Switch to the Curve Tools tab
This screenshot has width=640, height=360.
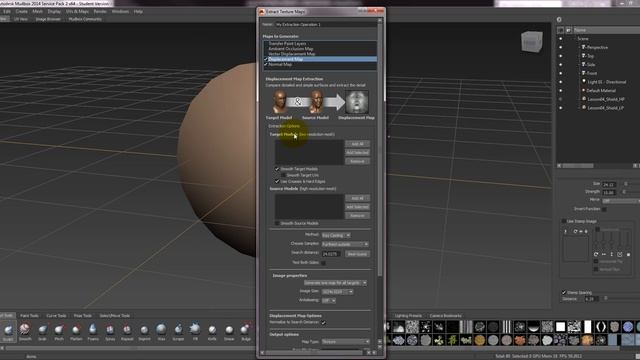coord(56,316)
